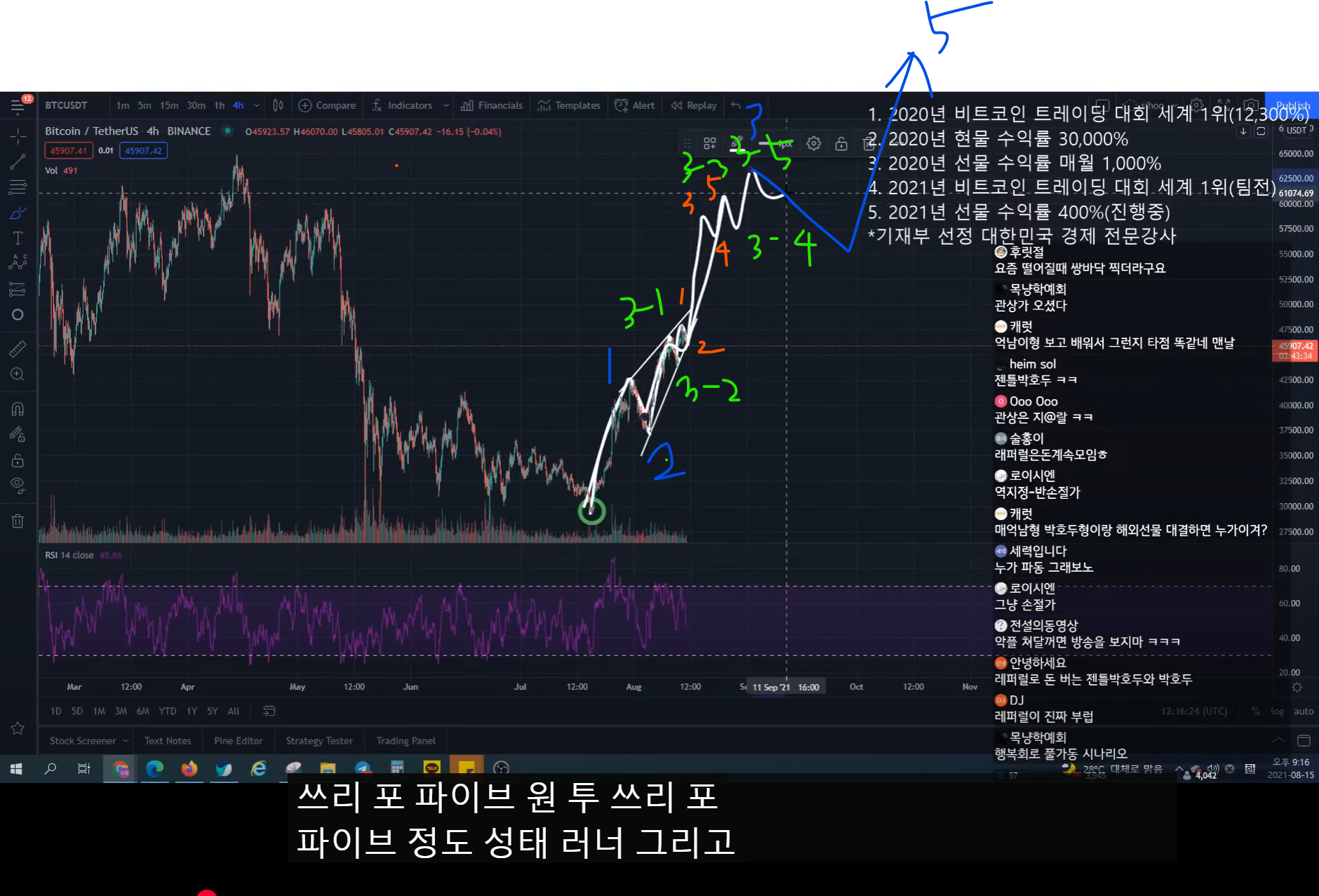The width and height of the screenshot is (1319, 896).
Task: Select the 1m timeframe
Action: coord(123,105)
